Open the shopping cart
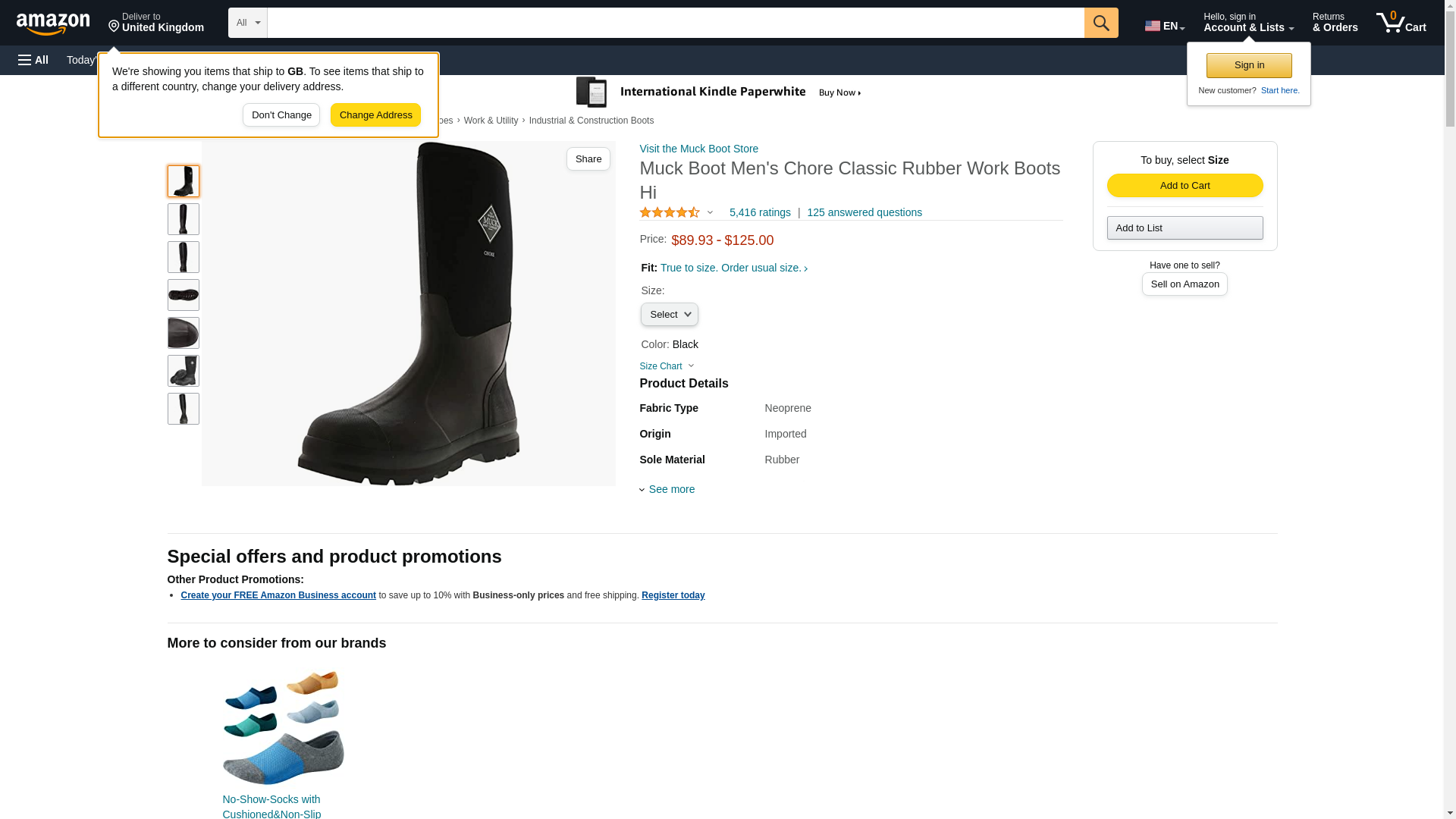Viewport: 1456px width, 819px height. (x=1401, y=23)
